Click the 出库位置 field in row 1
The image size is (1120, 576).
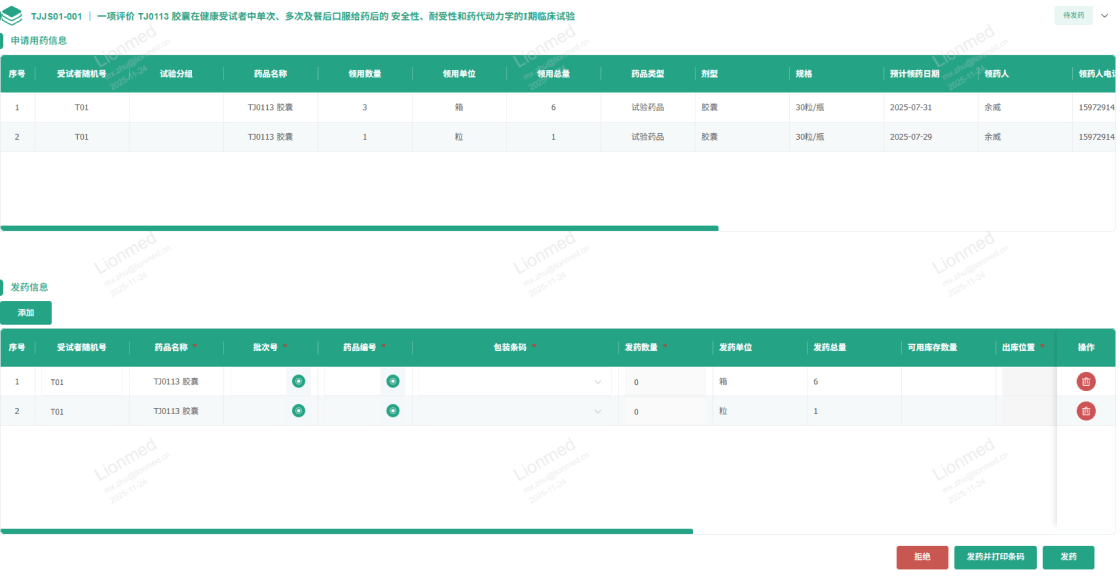pos(1027,382)
